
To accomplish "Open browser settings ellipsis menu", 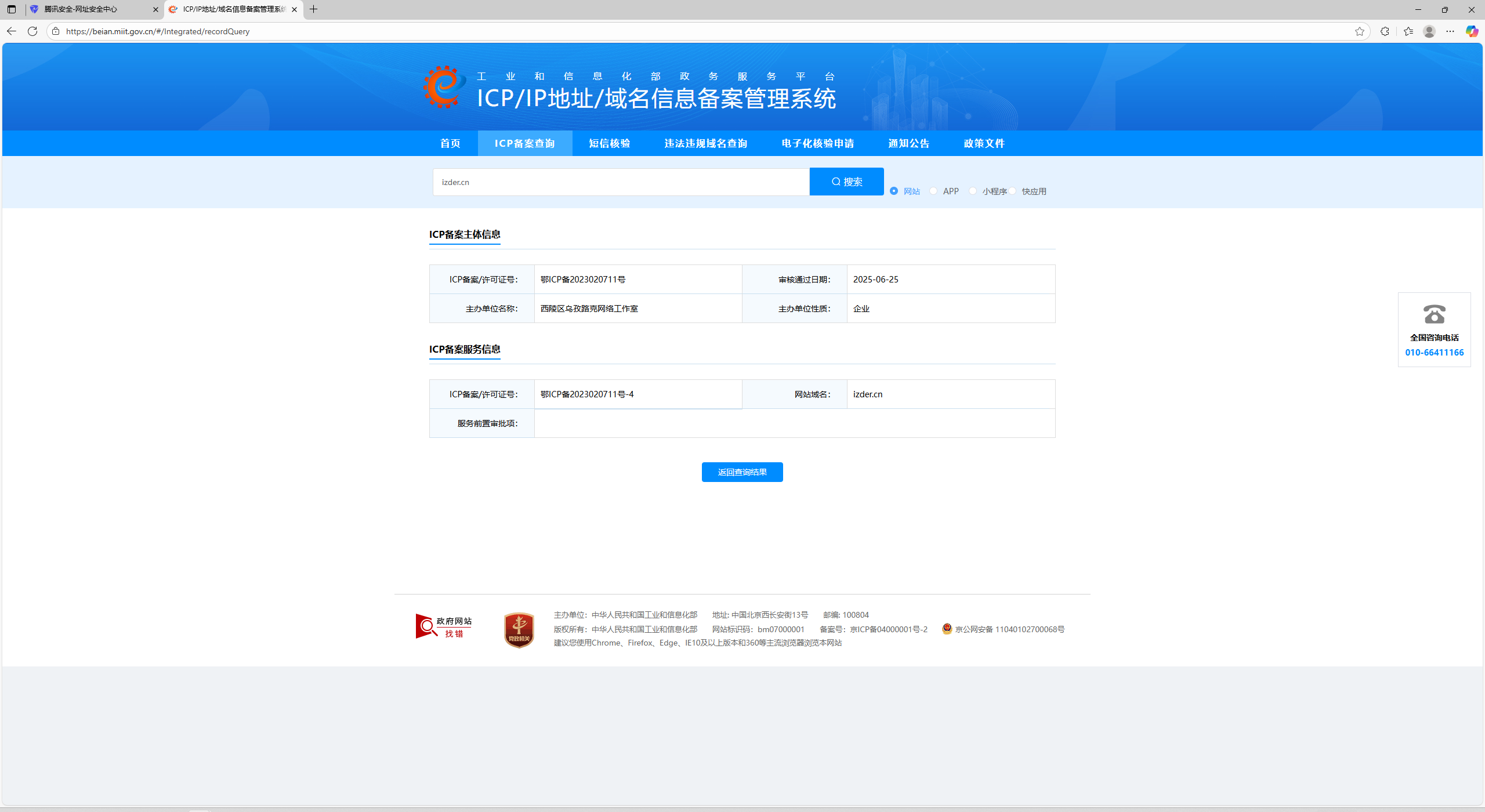I will point(1450,31).
